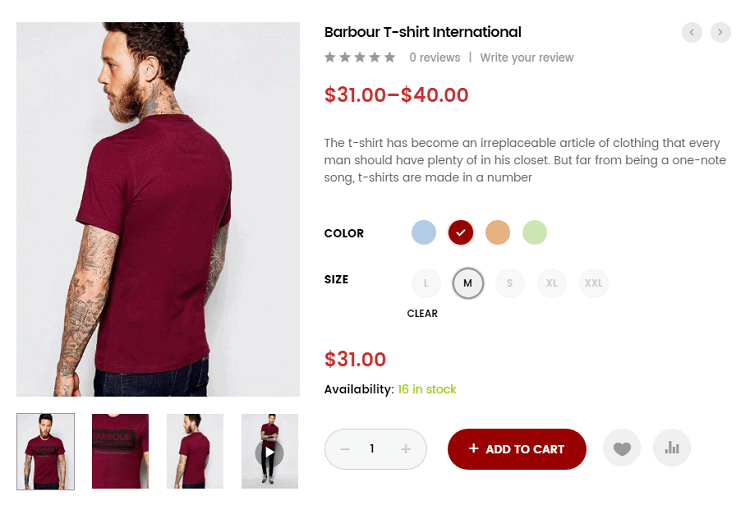Open the Write your review link
Screen dimensions: 750x510
[527, 58]
